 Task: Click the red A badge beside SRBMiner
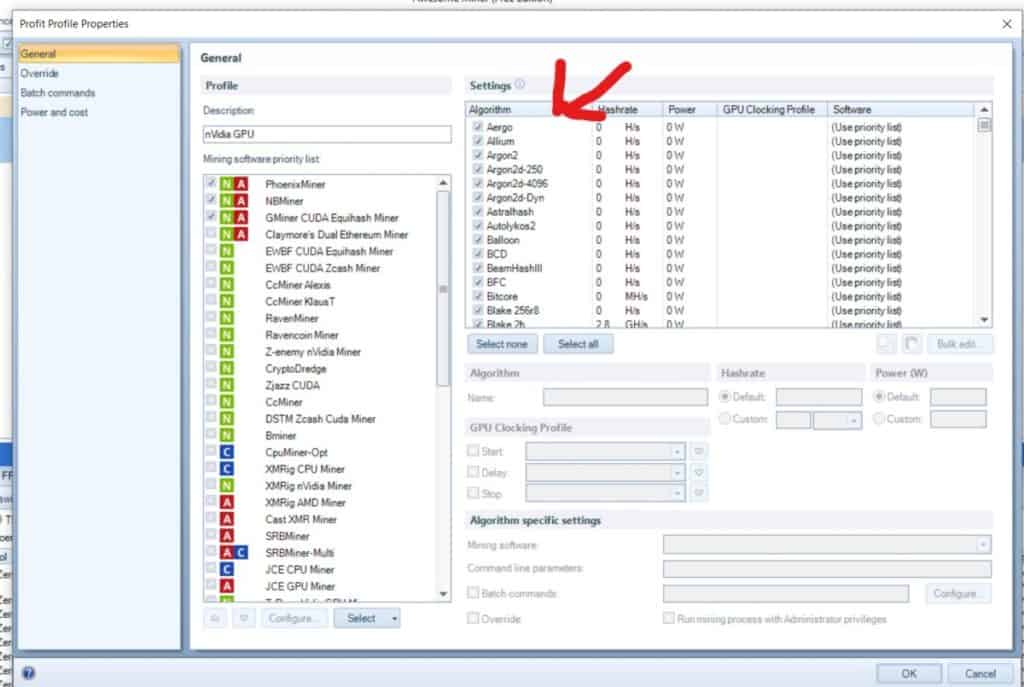pyautogui.click(x=227, y=535)
